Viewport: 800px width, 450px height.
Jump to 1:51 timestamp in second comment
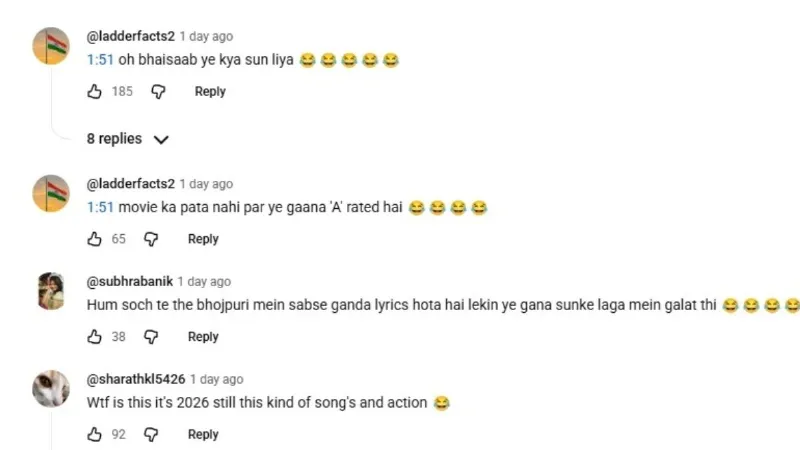point(100,208)
